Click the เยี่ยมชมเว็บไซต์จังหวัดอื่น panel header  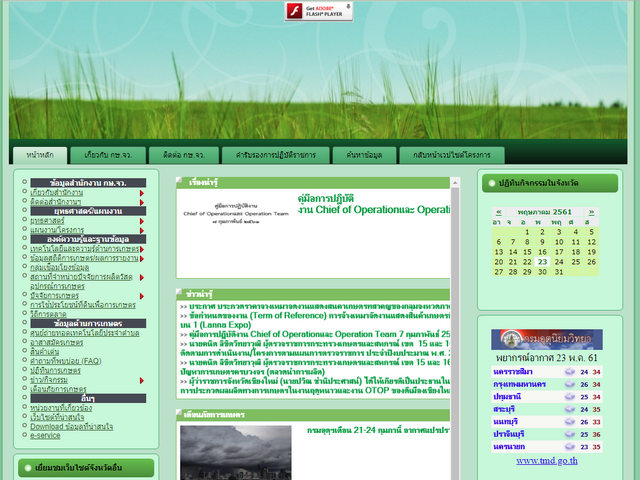pyautogui.click(x=86, y=468)
